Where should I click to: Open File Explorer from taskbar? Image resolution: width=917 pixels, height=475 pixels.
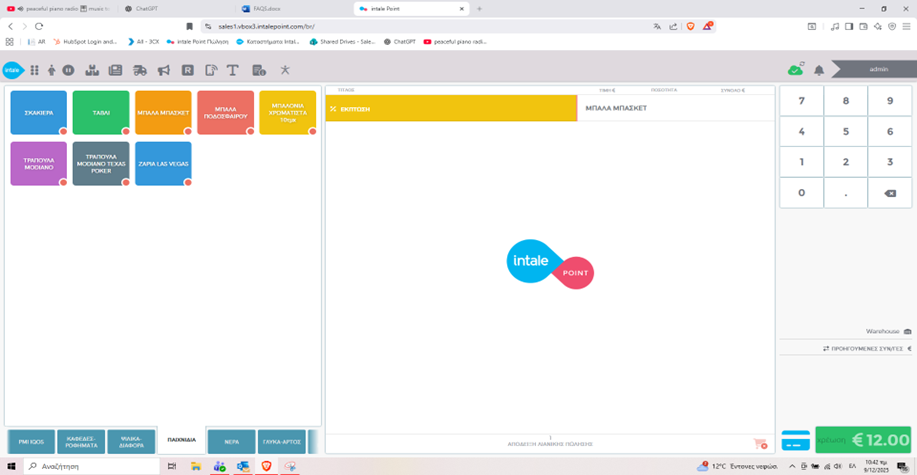coord(195,466)
